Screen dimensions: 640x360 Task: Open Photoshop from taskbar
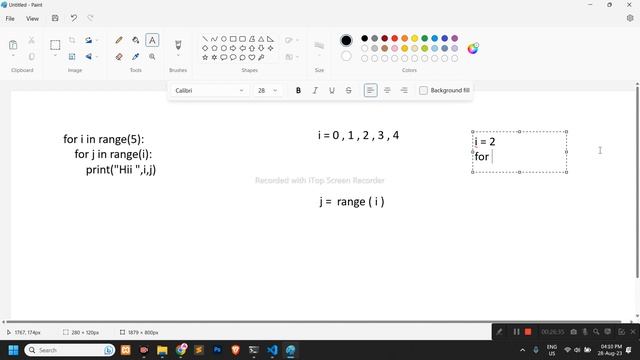217,350
